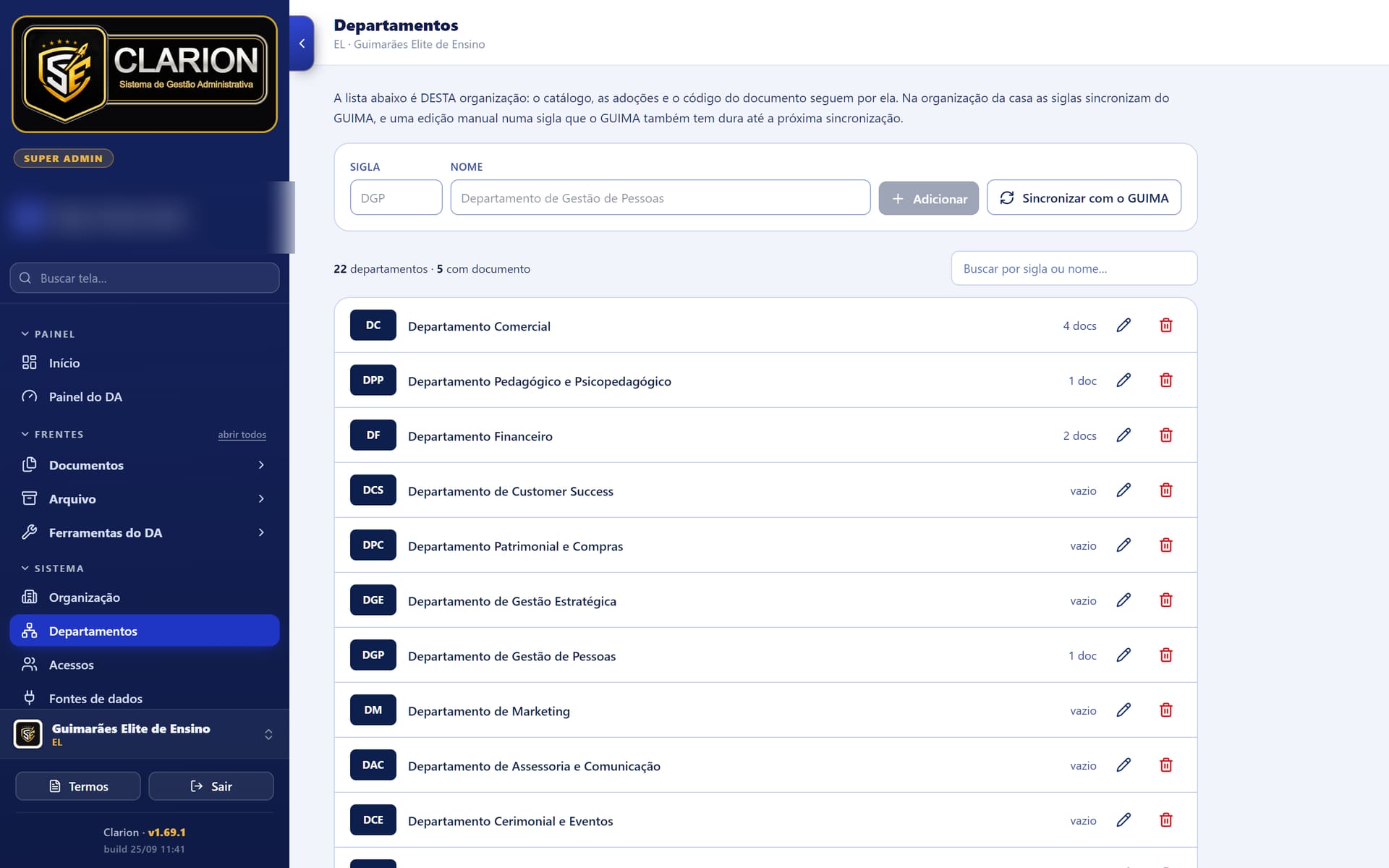Edit Departamento Patrimonial e Compras

(1123, 545)
